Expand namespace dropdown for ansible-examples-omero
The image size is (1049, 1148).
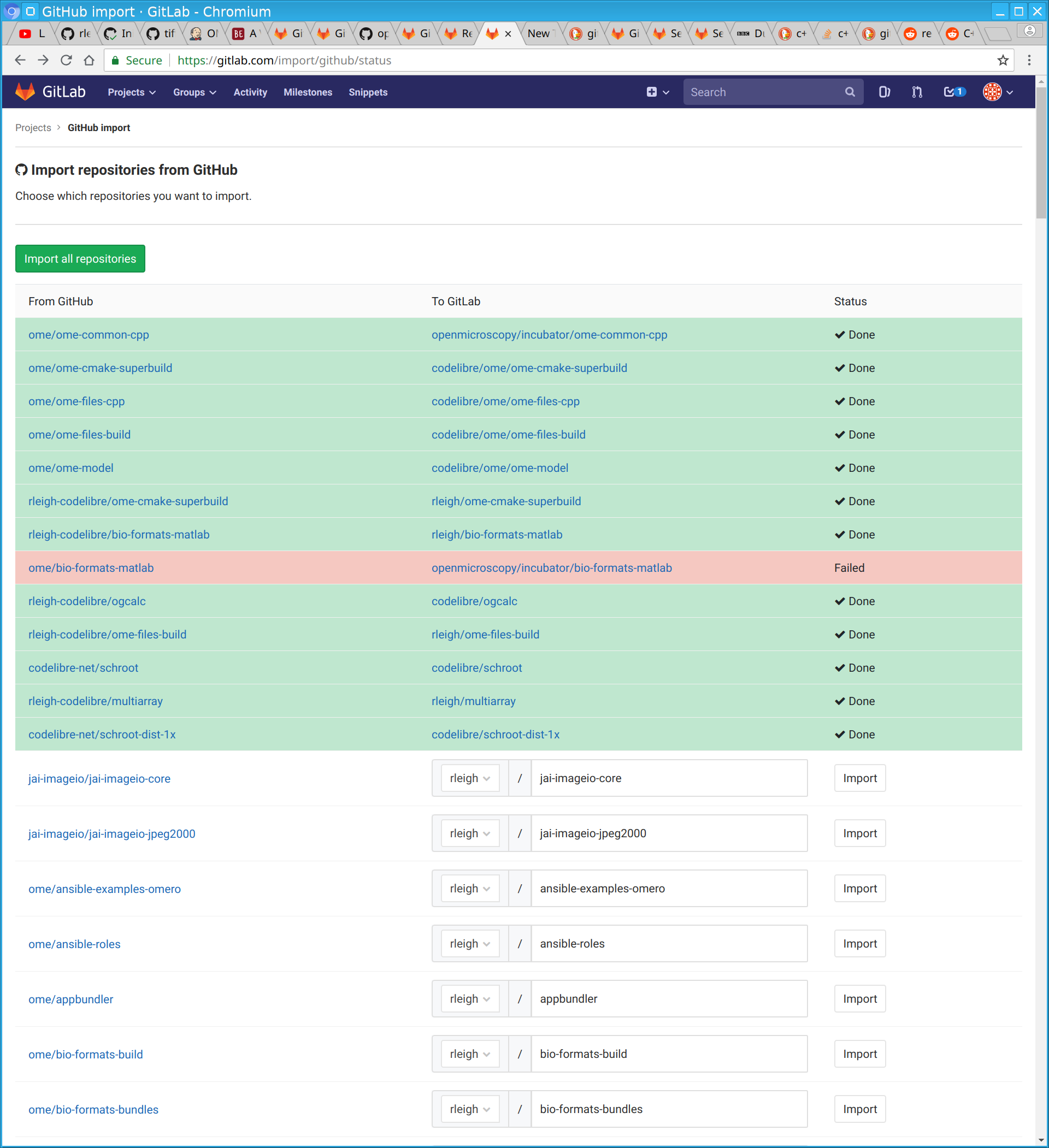point(470,889)
